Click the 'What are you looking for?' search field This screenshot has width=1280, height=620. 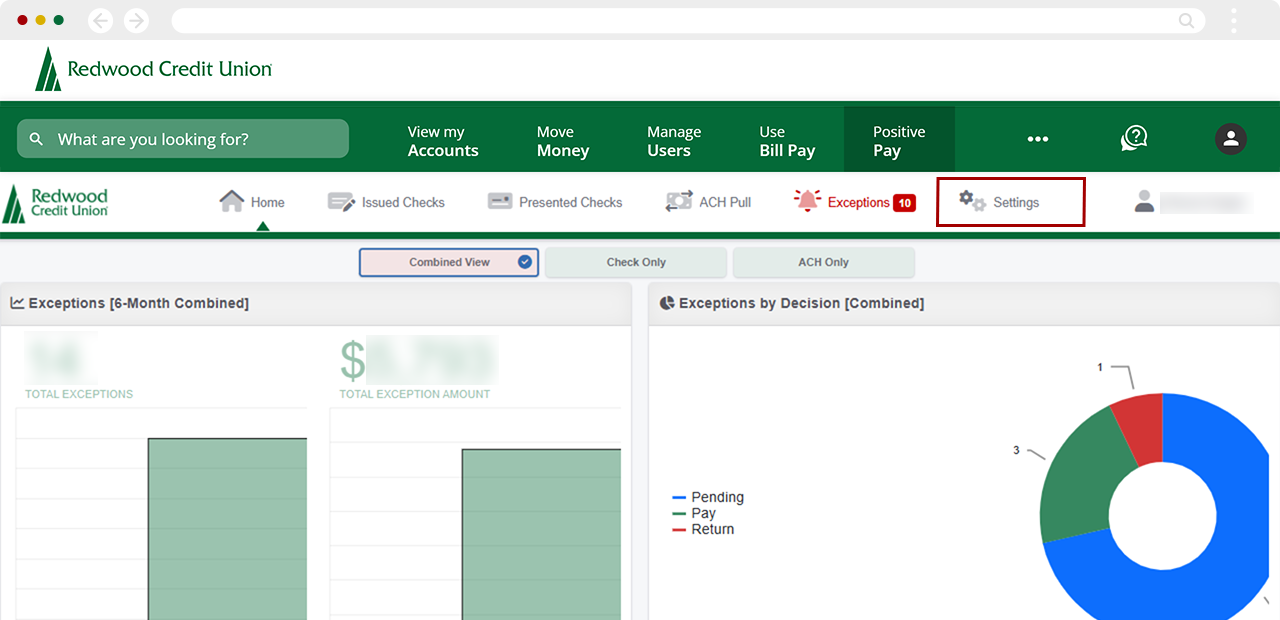point(183,139)
